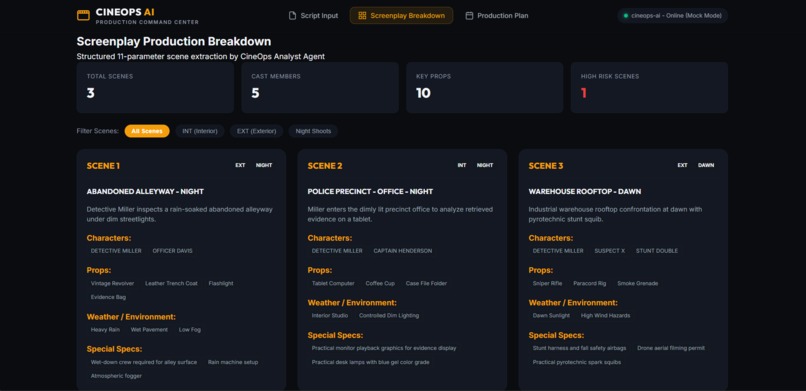Click the Script Input document icon
Image resolution: width=806 pixels, height=391 pixels.
click(x=292, y=16)
